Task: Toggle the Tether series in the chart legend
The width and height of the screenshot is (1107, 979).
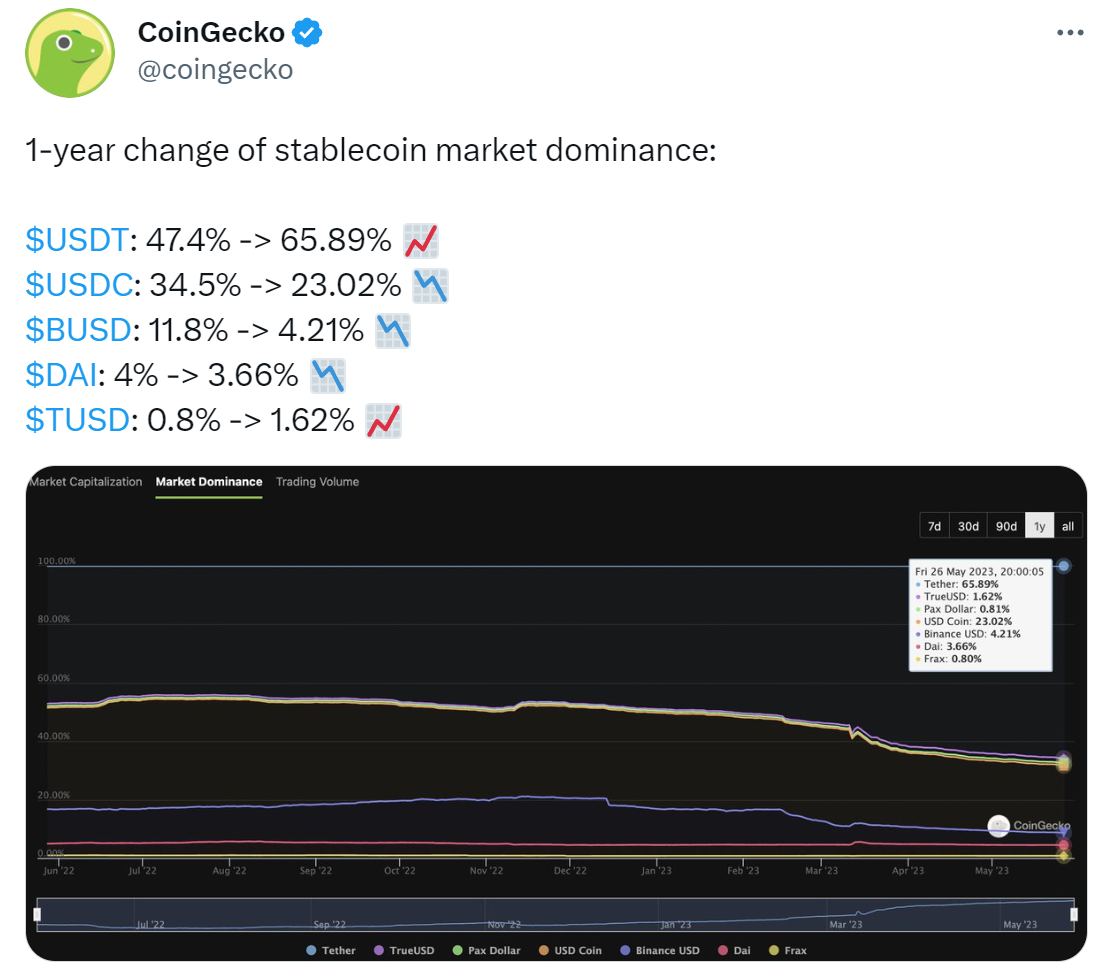Action: 330,950
